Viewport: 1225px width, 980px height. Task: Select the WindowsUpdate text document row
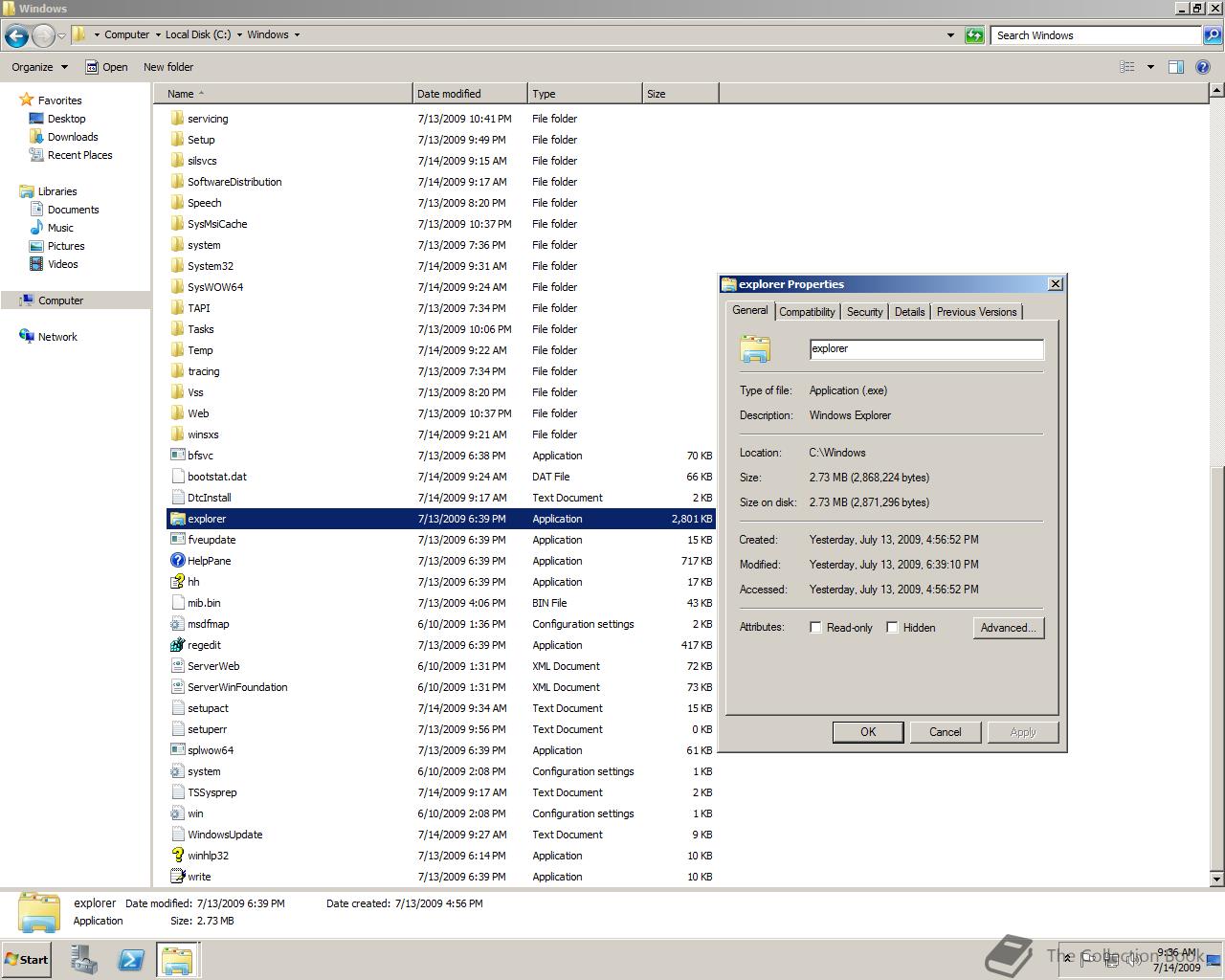point(441,835)
